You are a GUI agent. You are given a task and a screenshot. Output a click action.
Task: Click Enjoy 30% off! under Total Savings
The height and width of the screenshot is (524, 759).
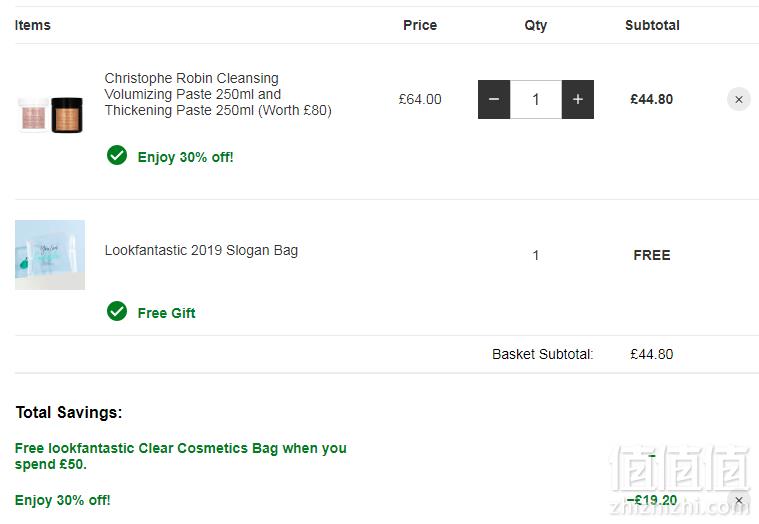[62, 500]
